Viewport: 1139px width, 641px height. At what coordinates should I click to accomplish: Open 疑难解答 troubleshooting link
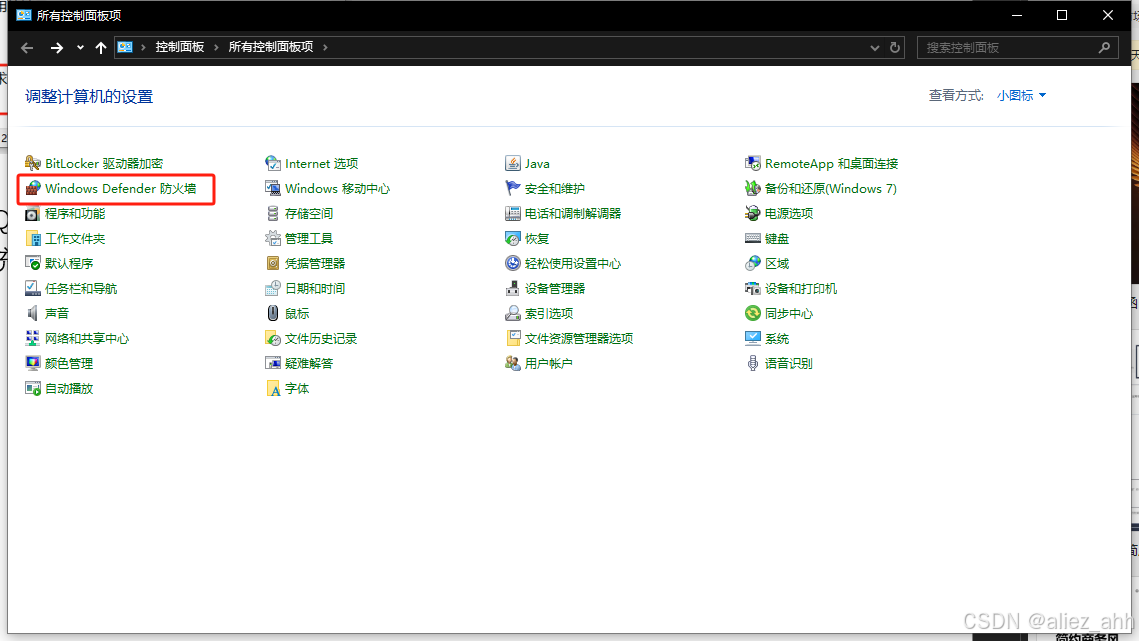tap(309, 363)
